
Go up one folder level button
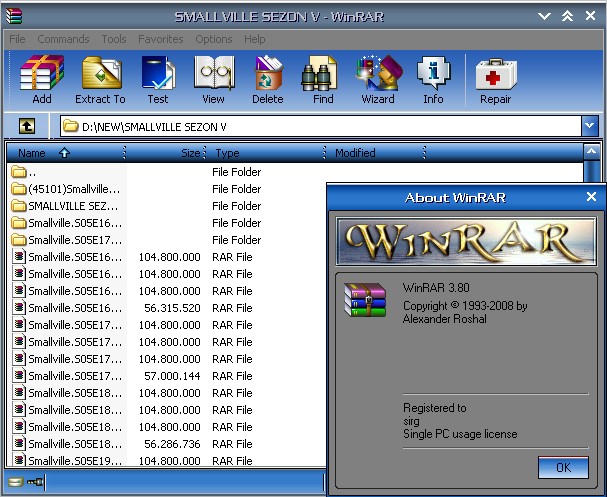(27, 126)
